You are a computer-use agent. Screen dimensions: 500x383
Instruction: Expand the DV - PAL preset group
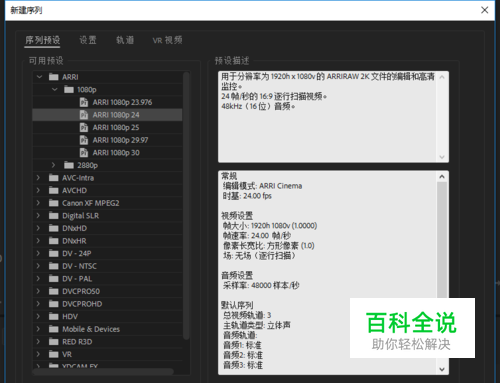[x=38, y=278]
